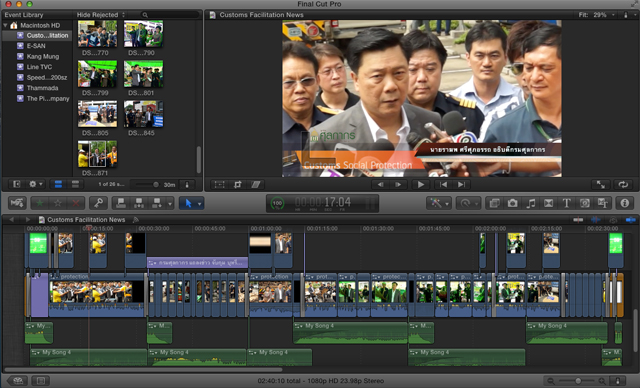This screenshot has width=640, height=388.
Task: Select the purple title clip in timeline
Action: click(198, 263)
